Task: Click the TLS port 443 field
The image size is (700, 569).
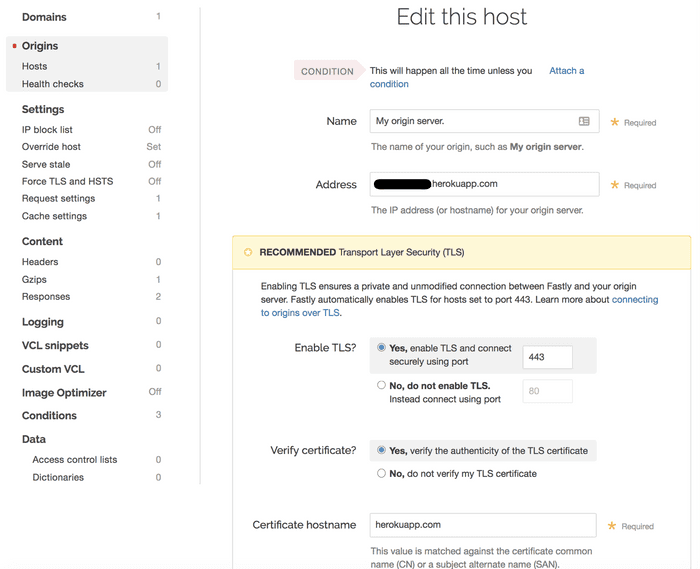Action: click(x=547, y=358)
